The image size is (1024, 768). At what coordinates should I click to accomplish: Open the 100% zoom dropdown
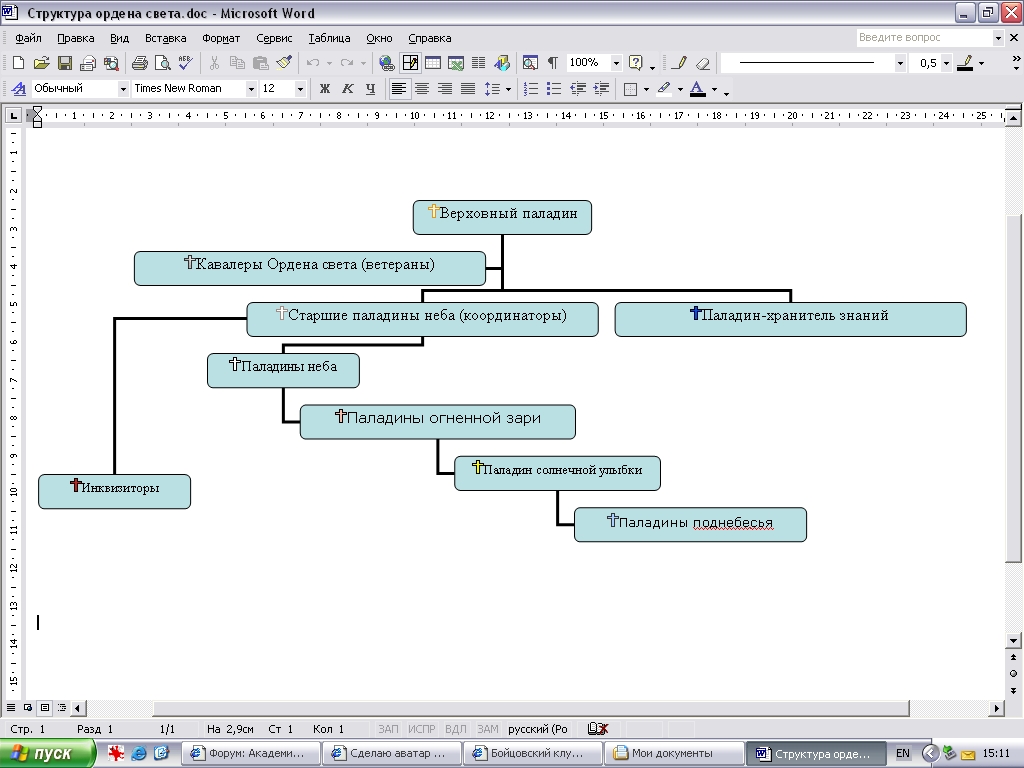[616, 63]
